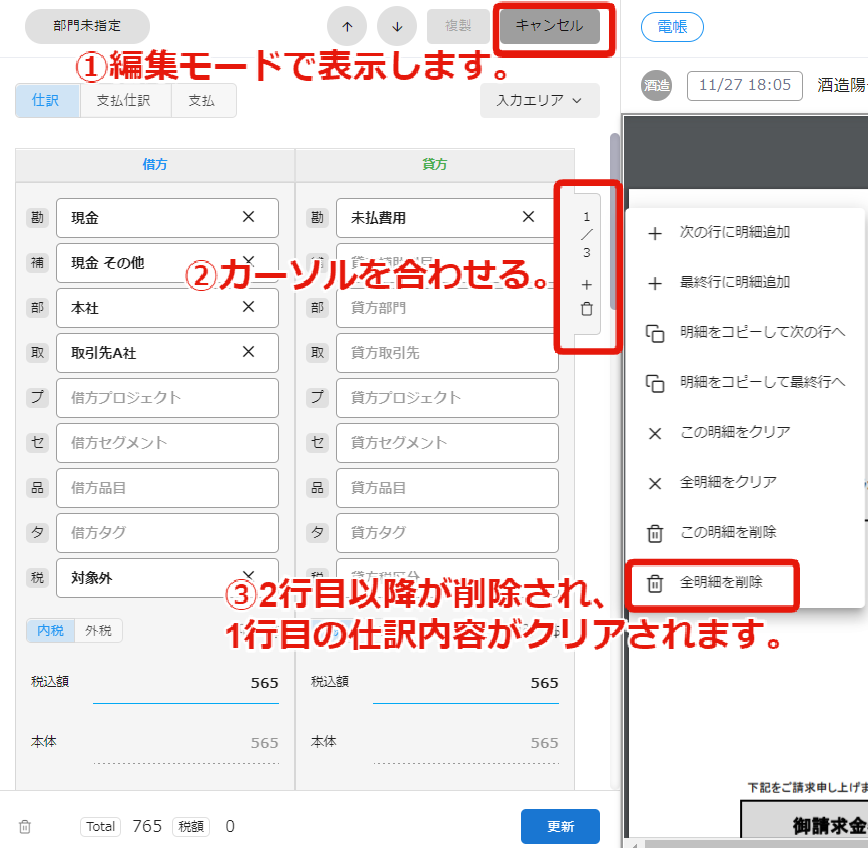Image resolution: width=868 pixels, height=848 pixels.
Task: Click the 酒造 round avatar icon
Action: click(x=657, y=85)
